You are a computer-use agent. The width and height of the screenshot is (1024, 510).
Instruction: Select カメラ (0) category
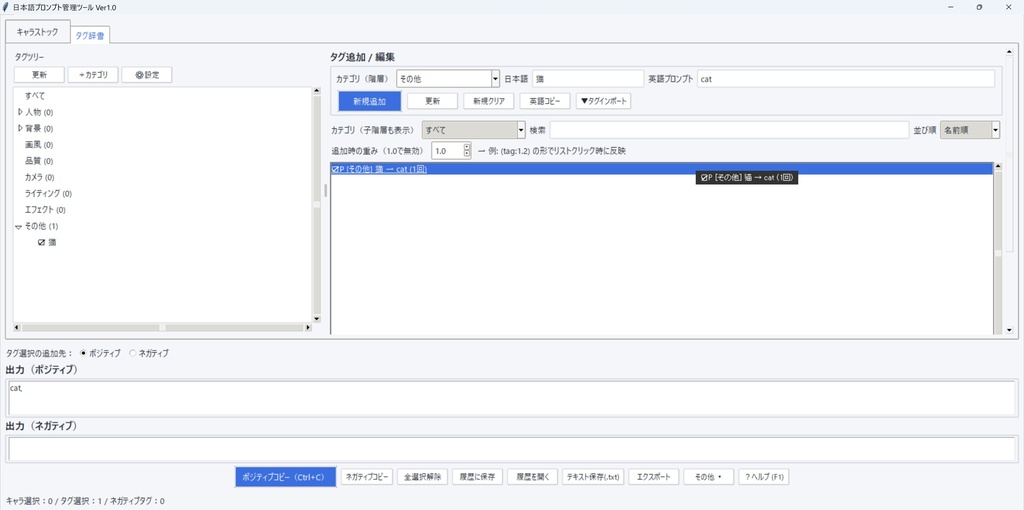click(x=39, y=178)
